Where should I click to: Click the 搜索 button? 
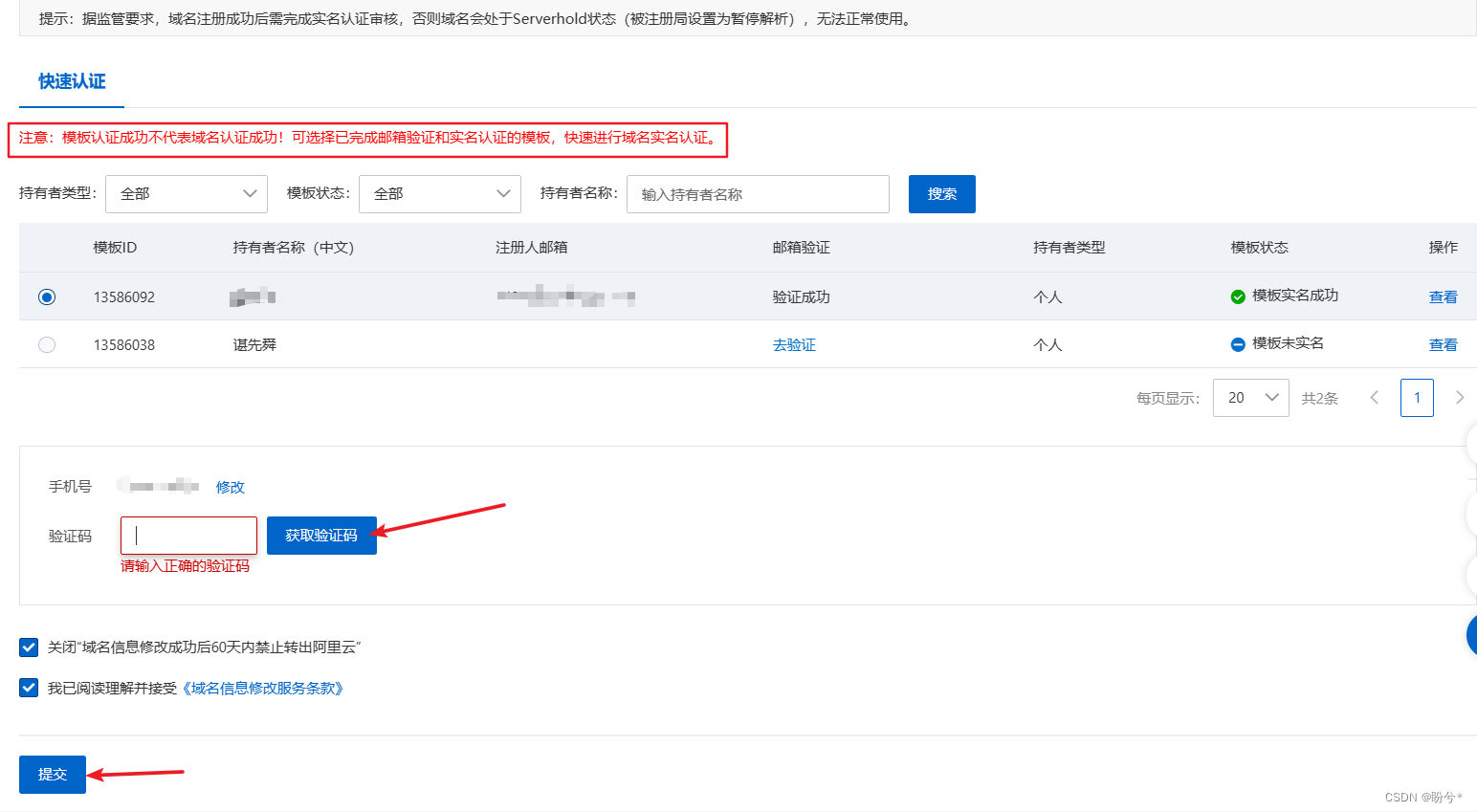942,194
